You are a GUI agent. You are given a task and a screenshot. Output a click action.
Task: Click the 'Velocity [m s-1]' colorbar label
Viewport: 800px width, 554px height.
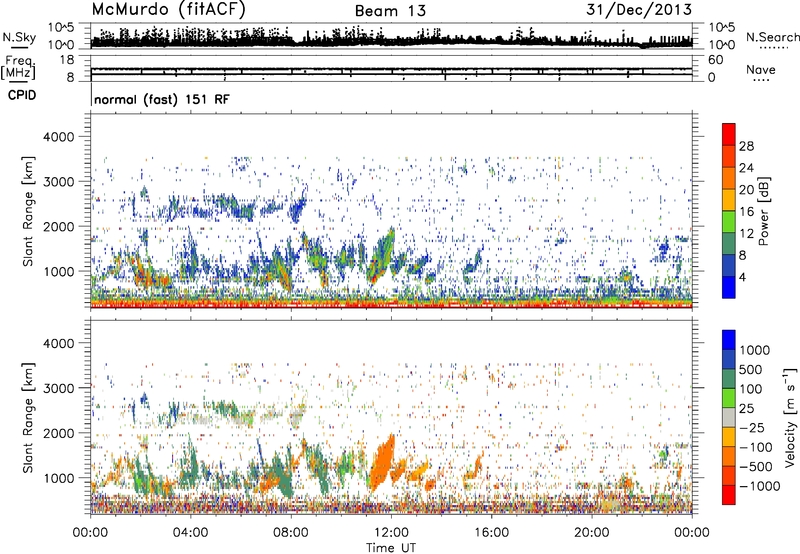790,417
